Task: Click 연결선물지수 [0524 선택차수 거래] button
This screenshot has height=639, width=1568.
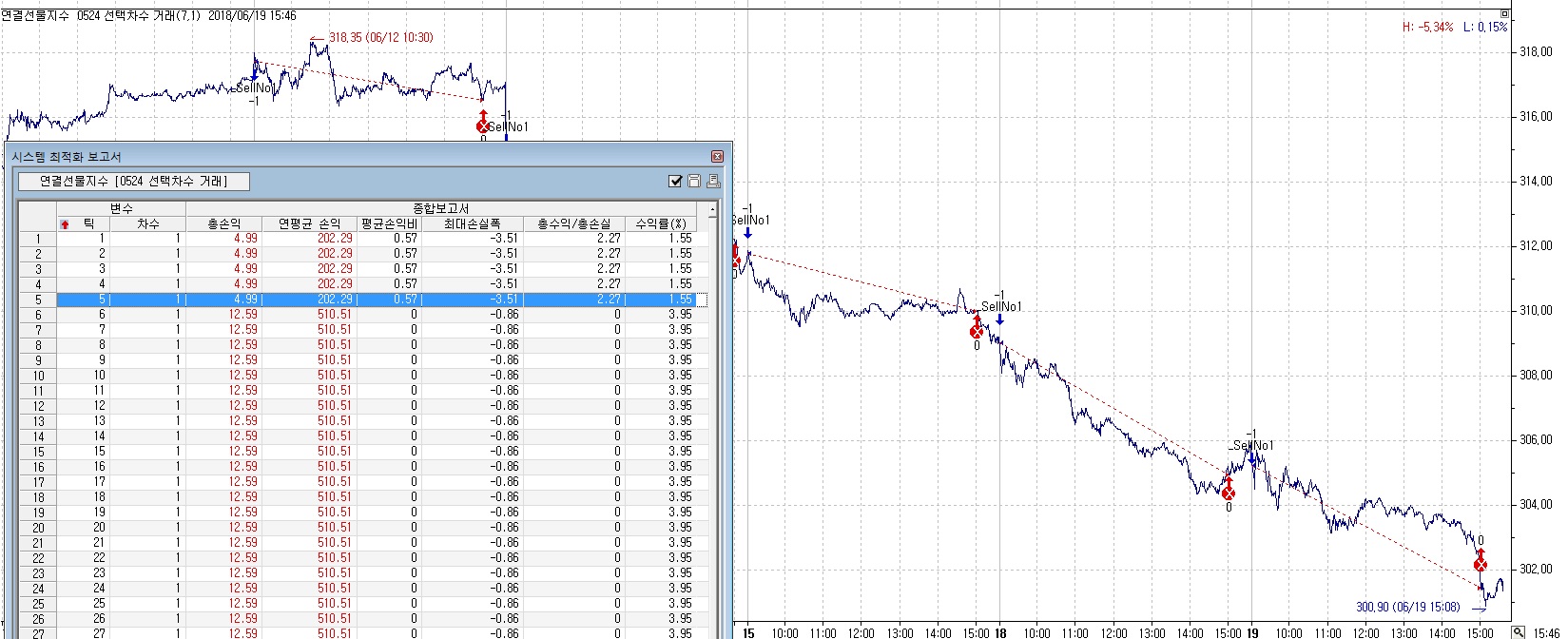Action: pyautogui.click(x=134, y=181)
